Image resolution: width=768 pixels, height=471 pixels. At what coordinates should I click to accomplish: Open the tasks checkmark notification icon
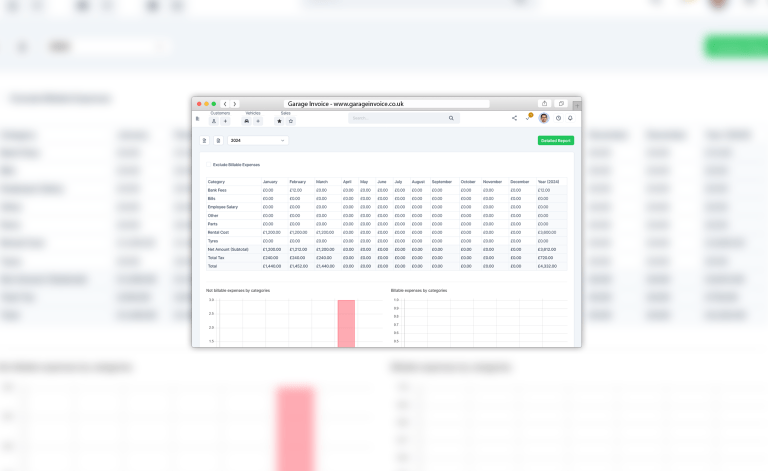(529, 118)
